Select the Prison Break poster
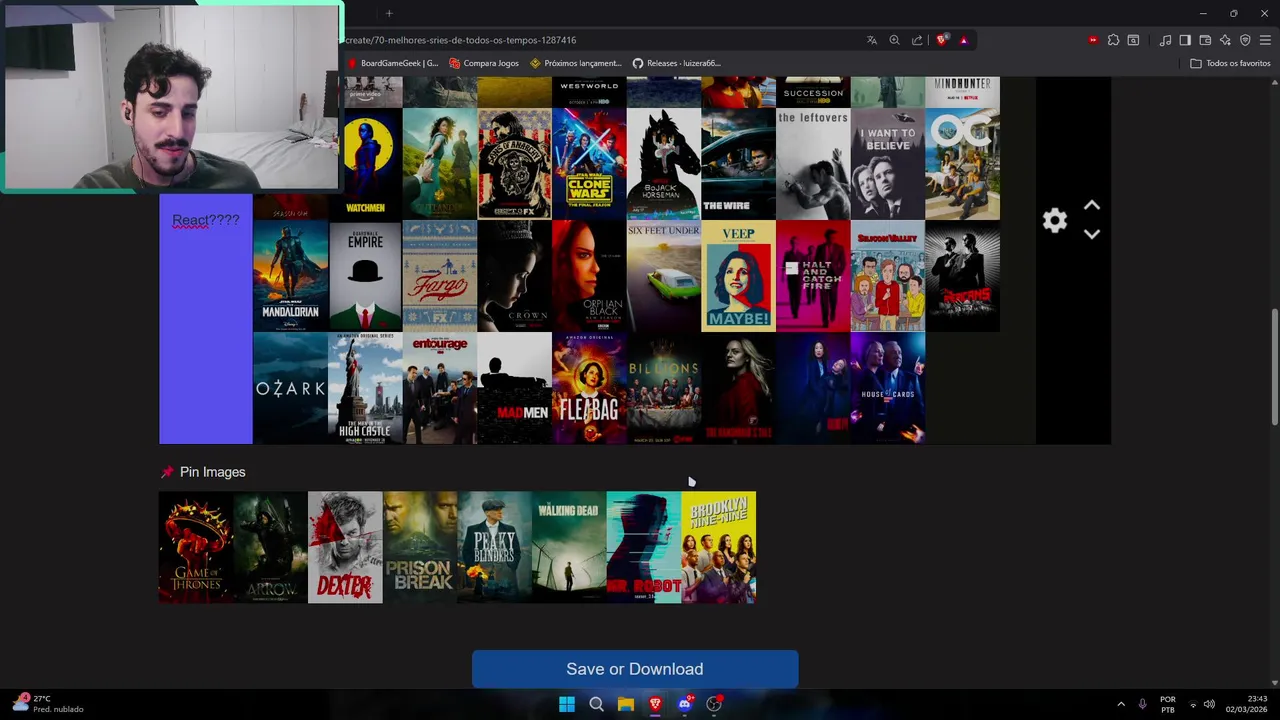The height and width of the screenshot is (720, 1280). pyautogui.click(x=420, y=547)
